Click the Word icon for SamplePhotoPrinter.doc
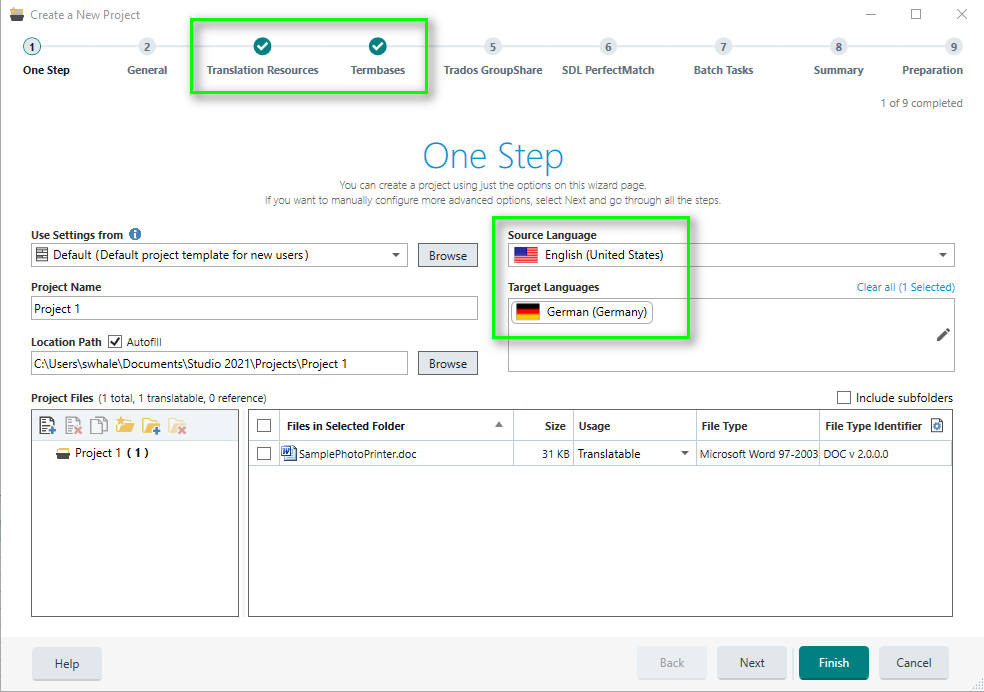This screenshot has height=692, width=984. 290,453
